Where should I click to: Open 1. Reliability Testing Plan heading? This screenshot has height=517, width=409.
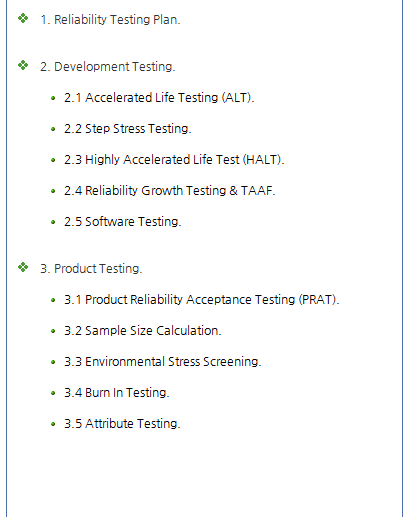point(110,20)
